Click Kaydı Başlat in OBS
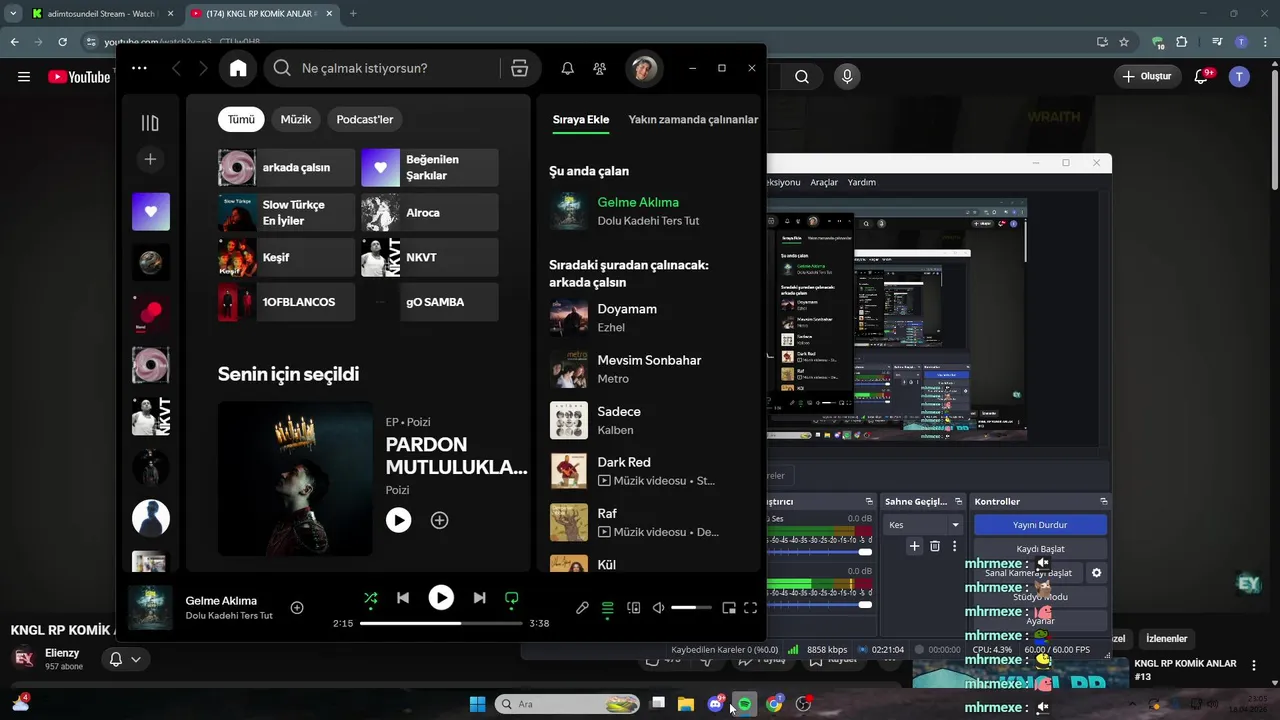The height and width of the screenshot is (720, 1280). [1040, 549]
